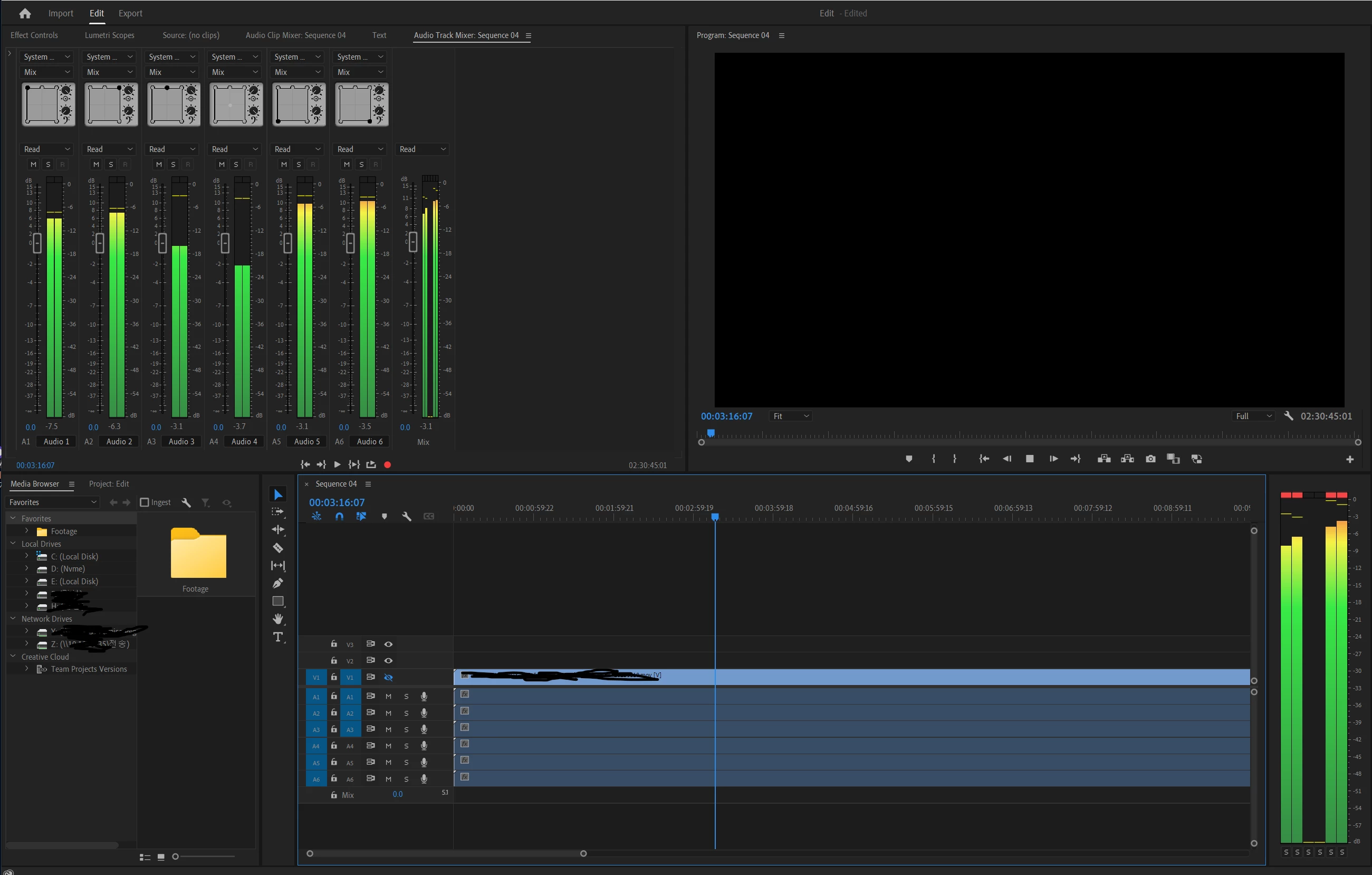
Task: Select the Type tool
Action: [x=278, y=637]
